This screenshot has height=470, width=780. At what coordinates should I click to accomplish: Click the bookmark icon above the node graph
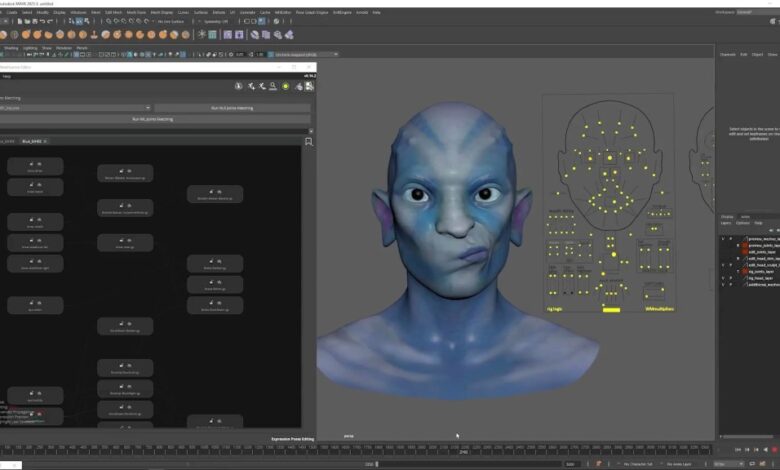click(x=308, y=142)
